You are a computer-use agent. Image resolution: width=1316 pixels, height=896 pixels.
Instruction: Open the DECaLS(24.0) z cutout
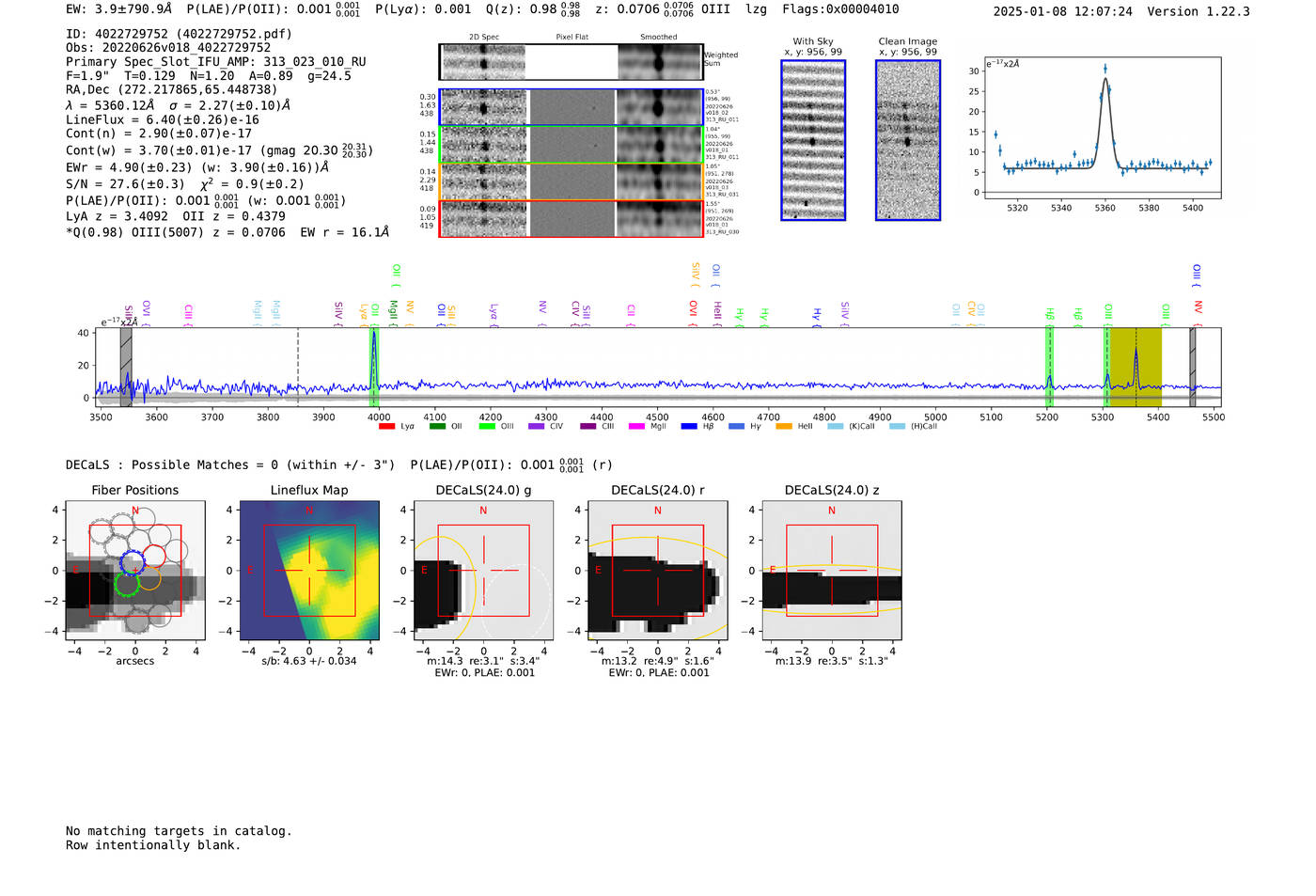tap(832, 571)
